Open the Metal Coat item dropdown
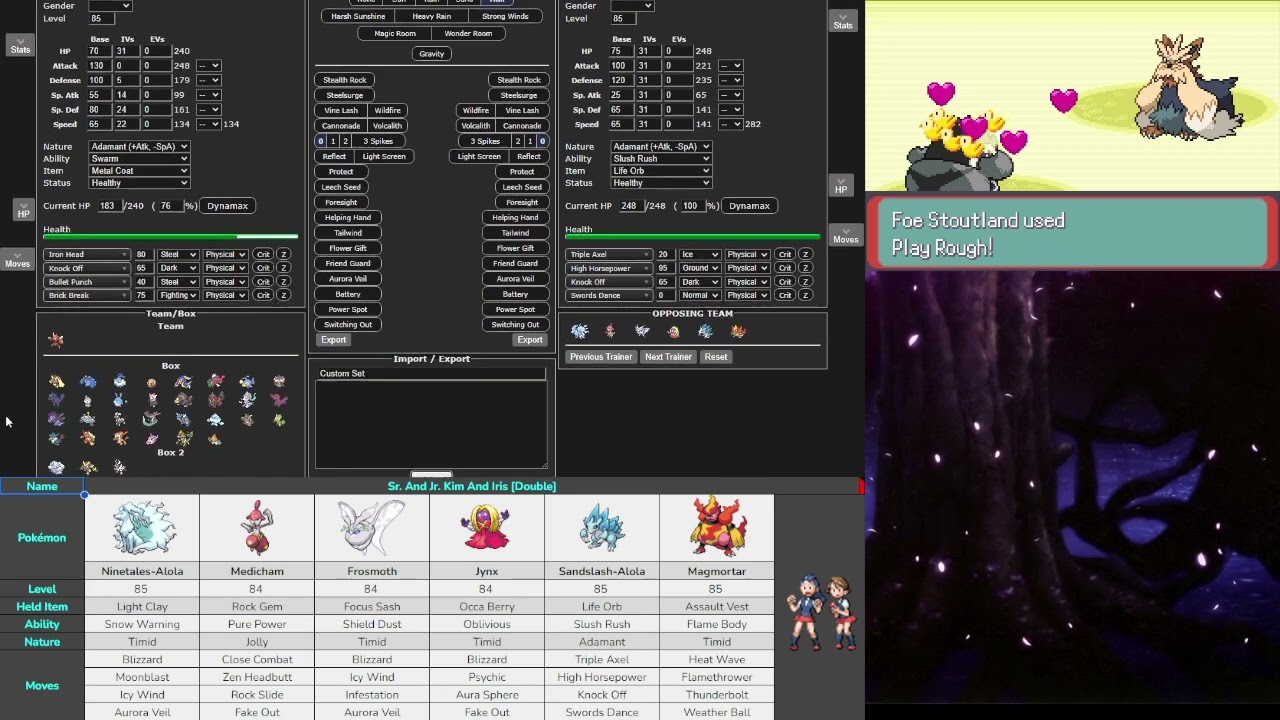 [x=139, y=171]
